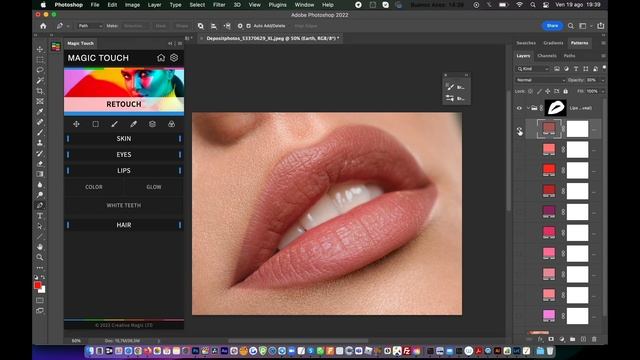640x360 pixels.
Task: Click the Magic Touch eyedropper icon
Action: click(x=133, y=124)
